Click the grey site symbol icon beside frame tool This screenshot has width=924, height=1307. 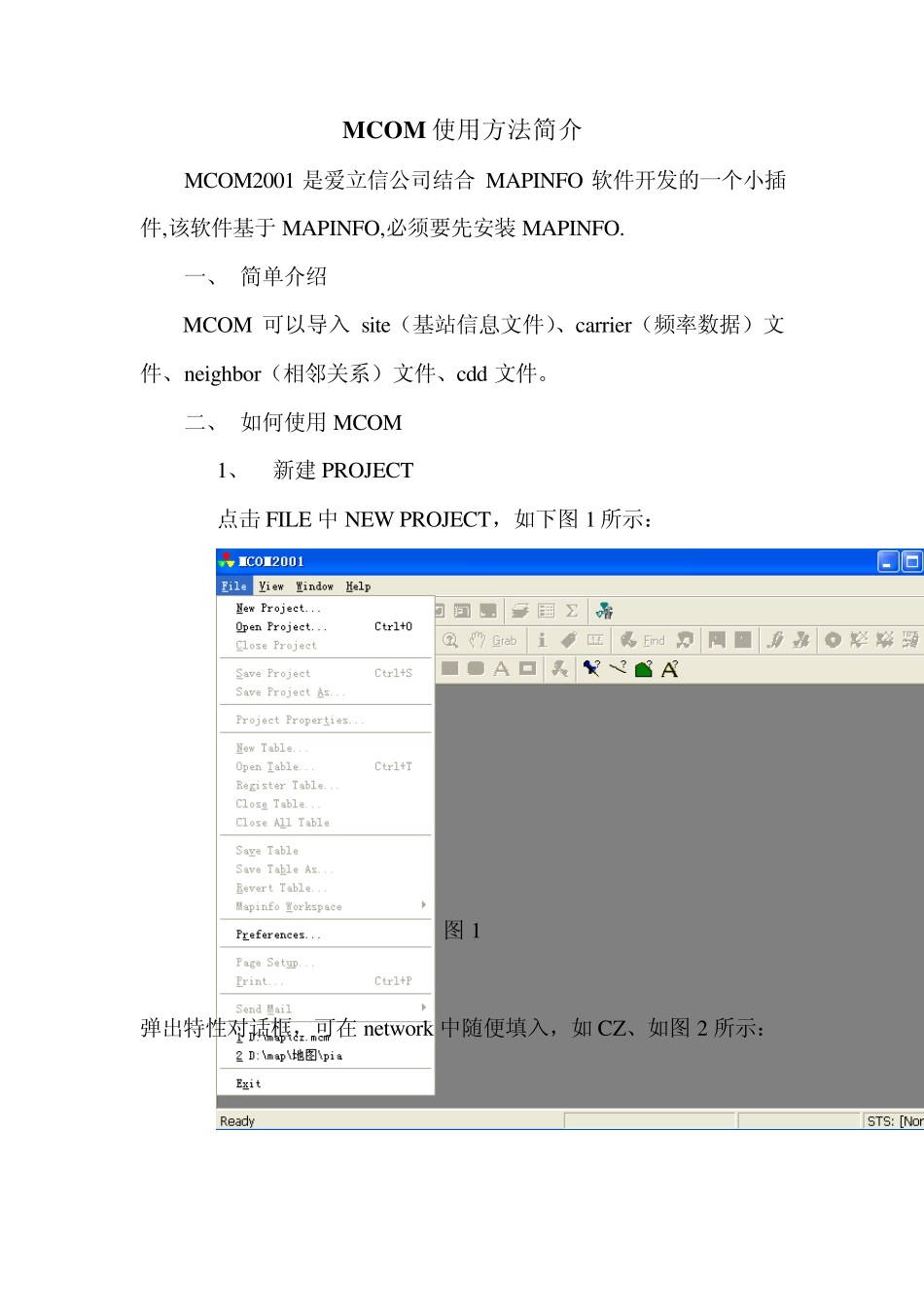pos(559,668)
